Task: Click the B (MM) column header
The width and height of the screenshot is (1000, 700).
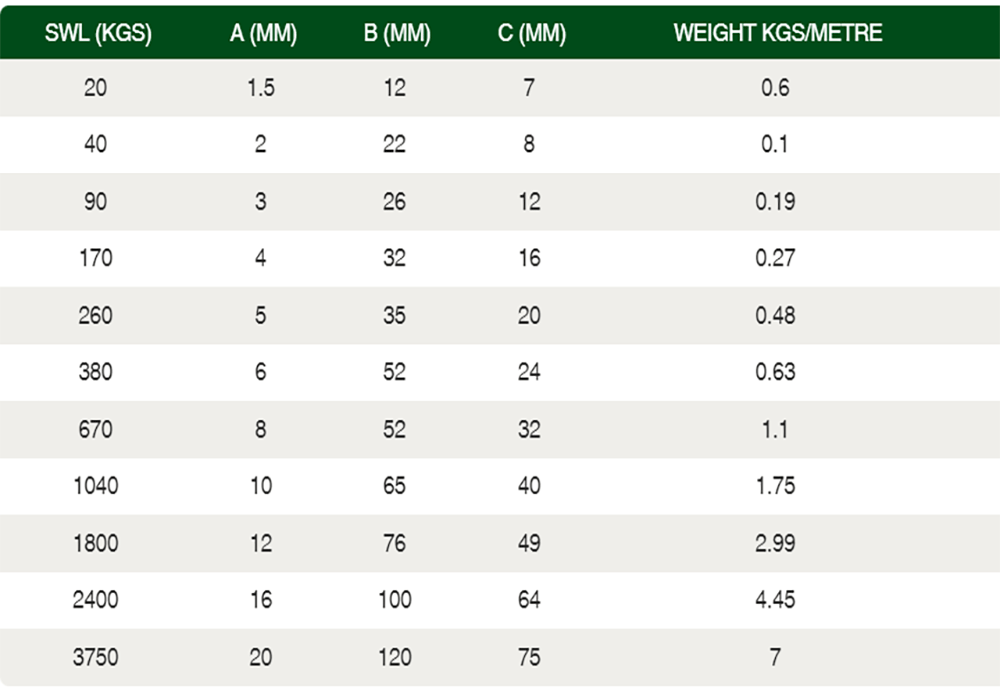Action: coord(396,33)
